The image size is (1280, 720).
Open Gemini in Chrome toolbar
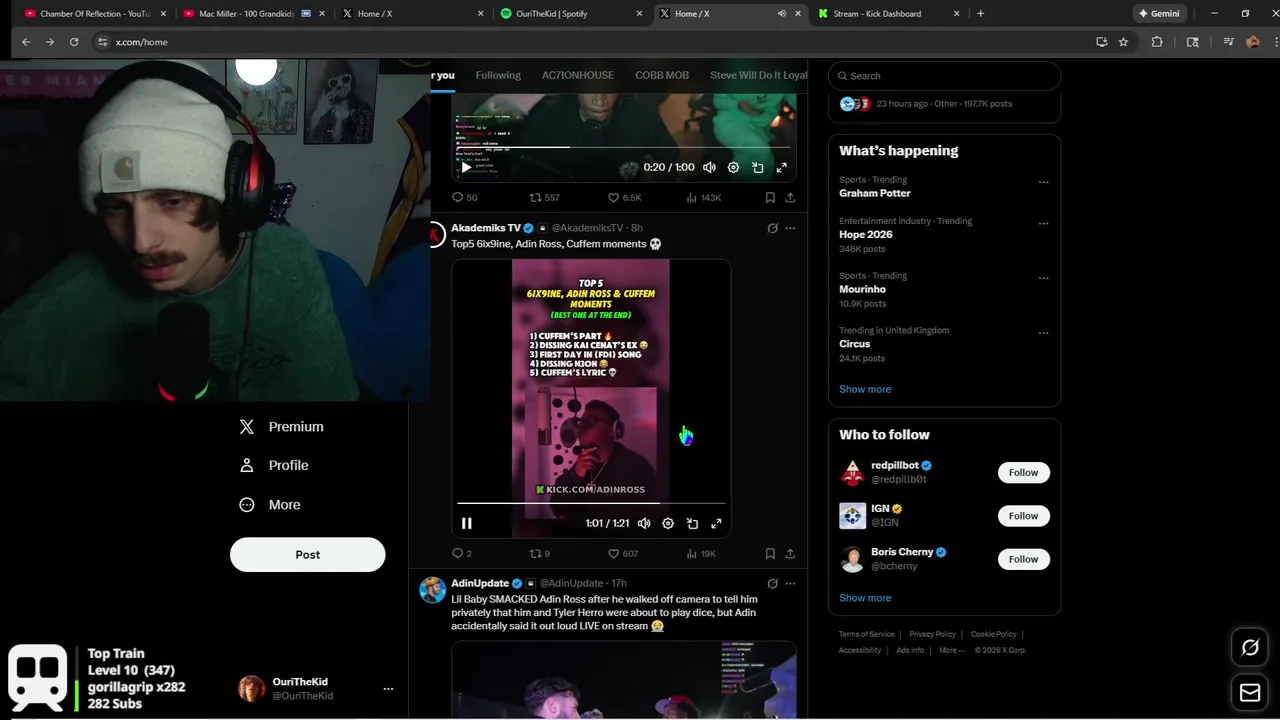(x=1159, y=14)
